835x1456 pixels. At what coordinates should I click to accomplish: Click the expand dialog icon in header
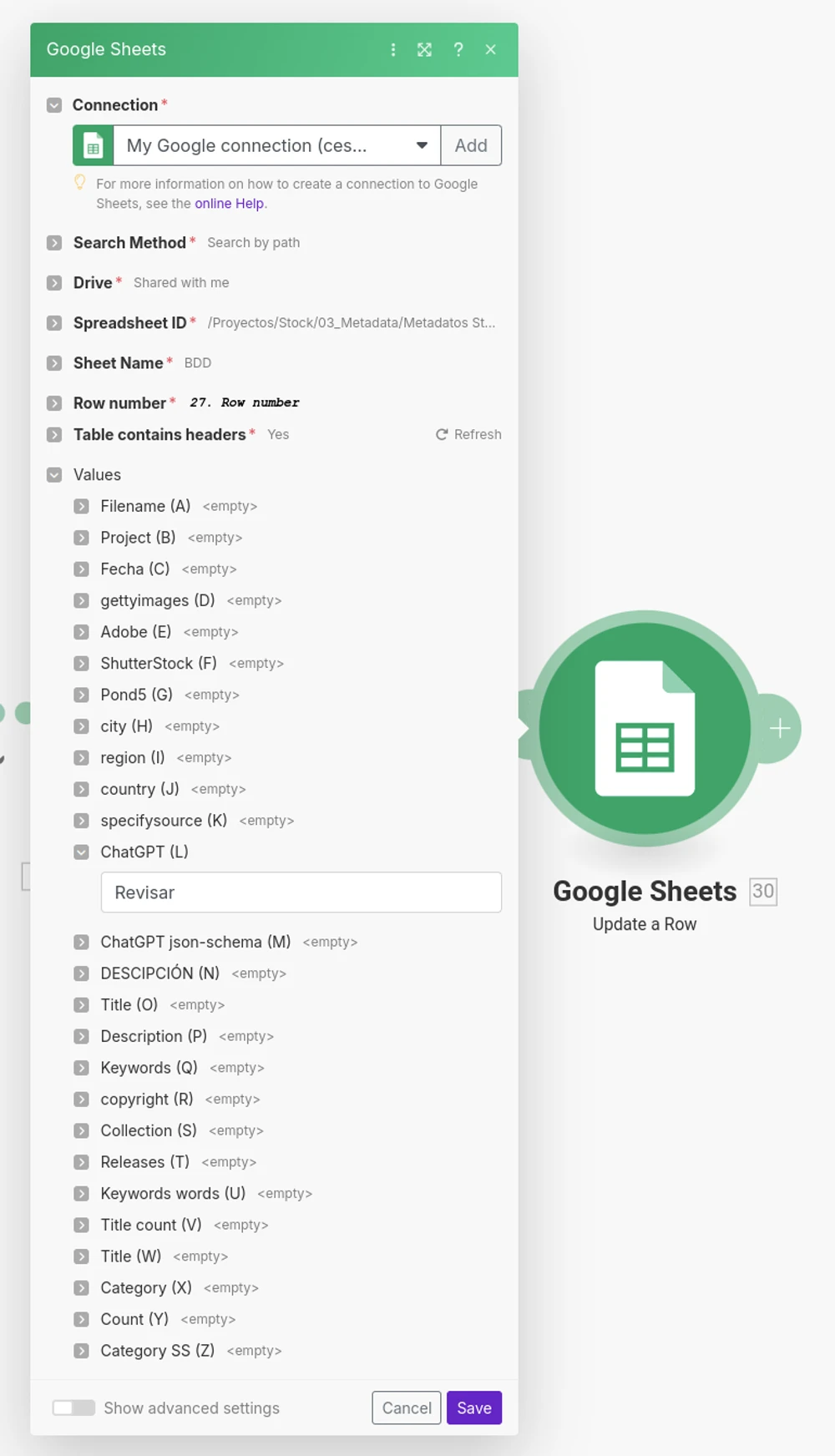[x=425, y=49]
